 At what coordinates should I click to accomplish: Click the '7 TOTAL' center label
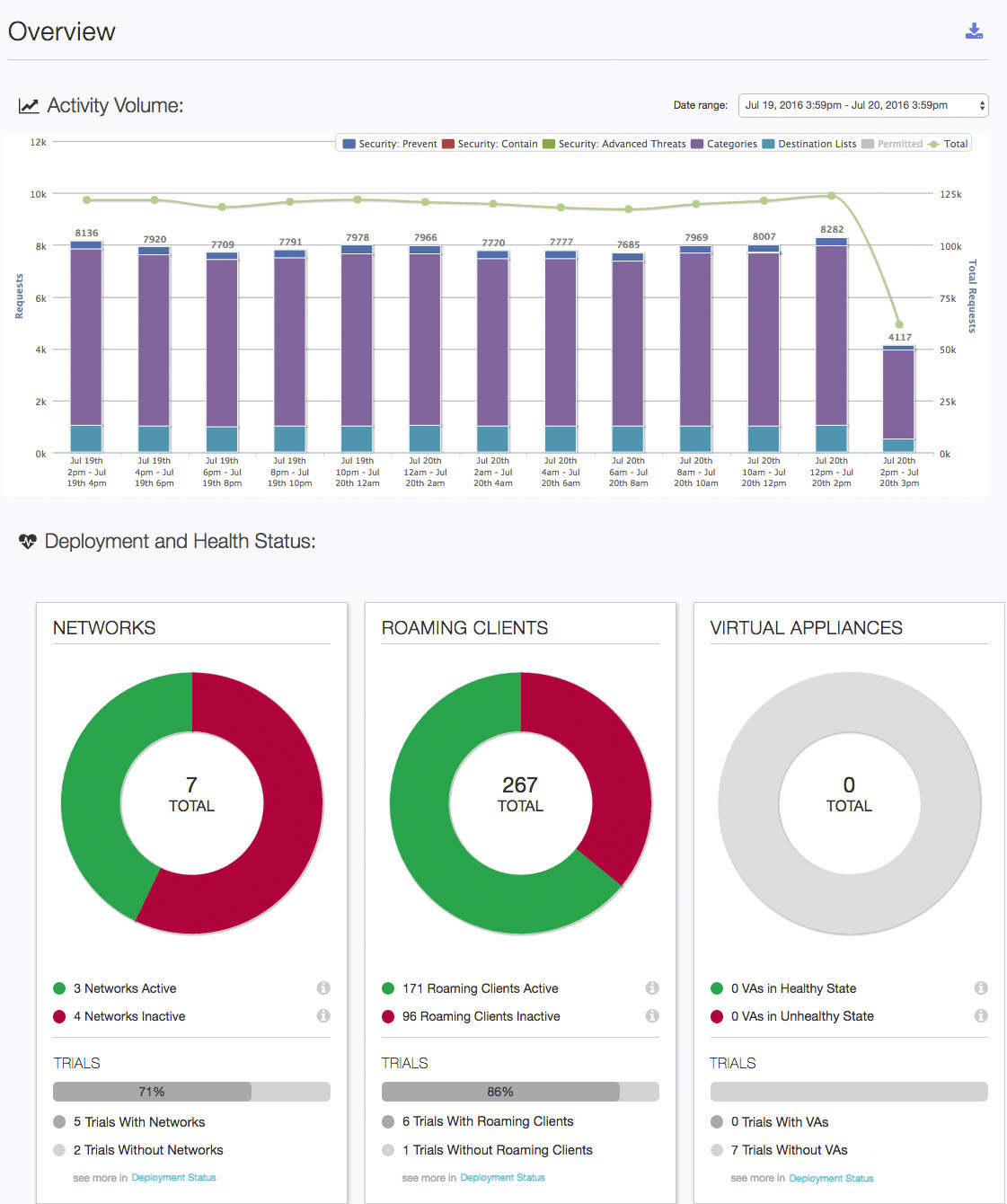tap(191, 794)
